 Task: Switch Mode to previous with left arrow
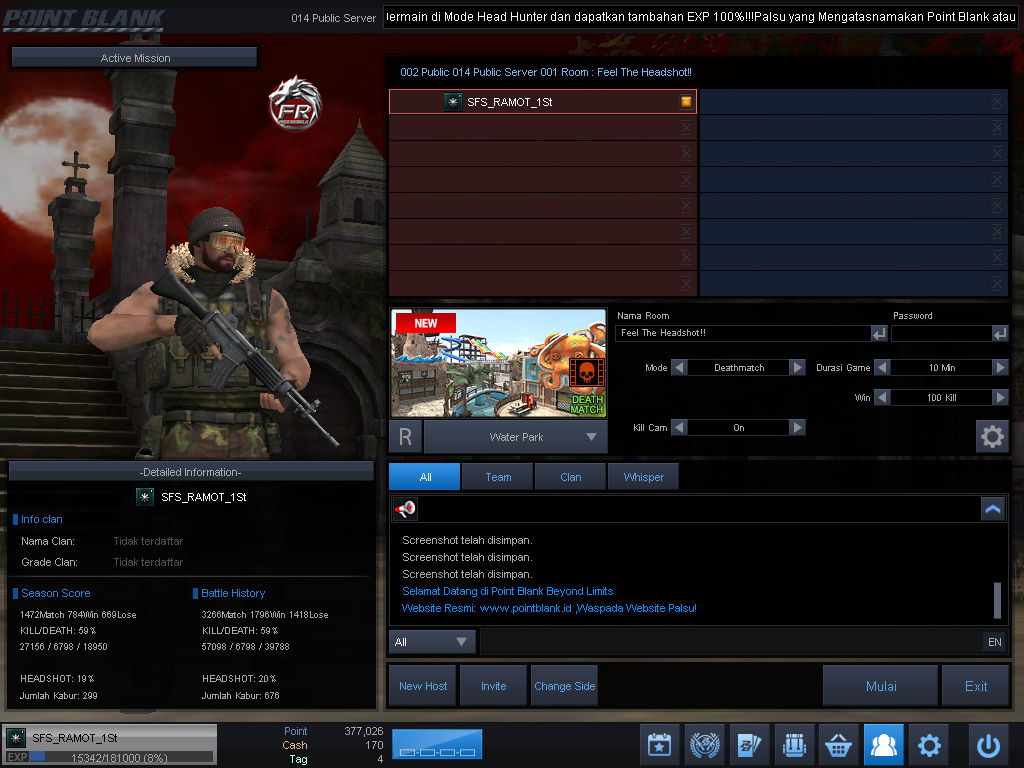tap(679, 368)
